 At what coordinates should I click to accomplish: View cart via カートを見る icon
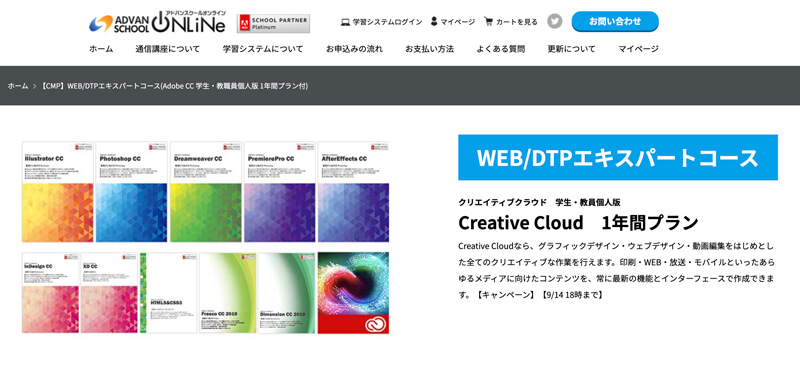tap(511, 22)
